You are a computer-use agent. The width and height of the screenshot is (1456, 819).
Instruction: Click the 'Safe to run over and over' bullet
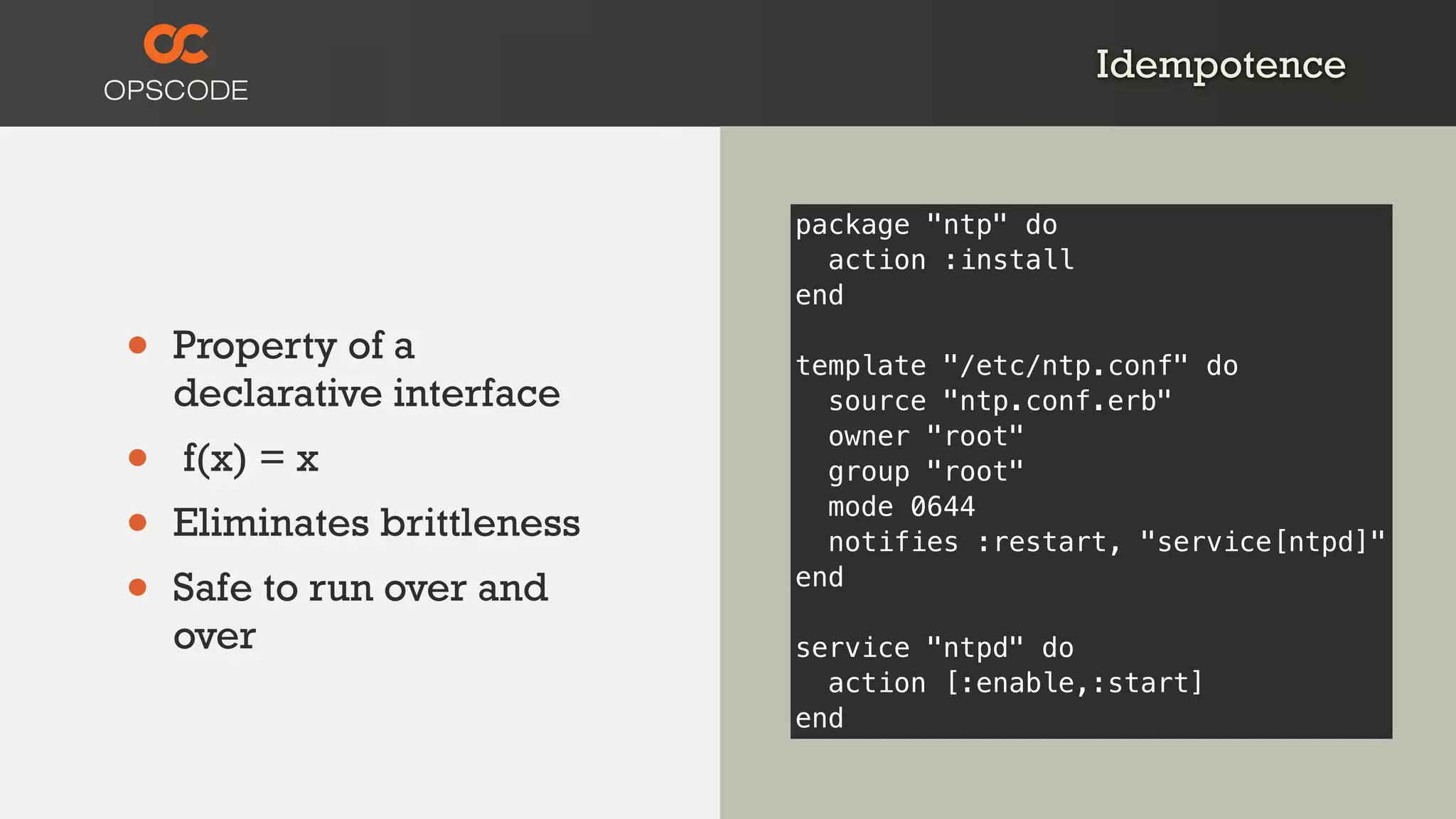[x=360, y=611]
